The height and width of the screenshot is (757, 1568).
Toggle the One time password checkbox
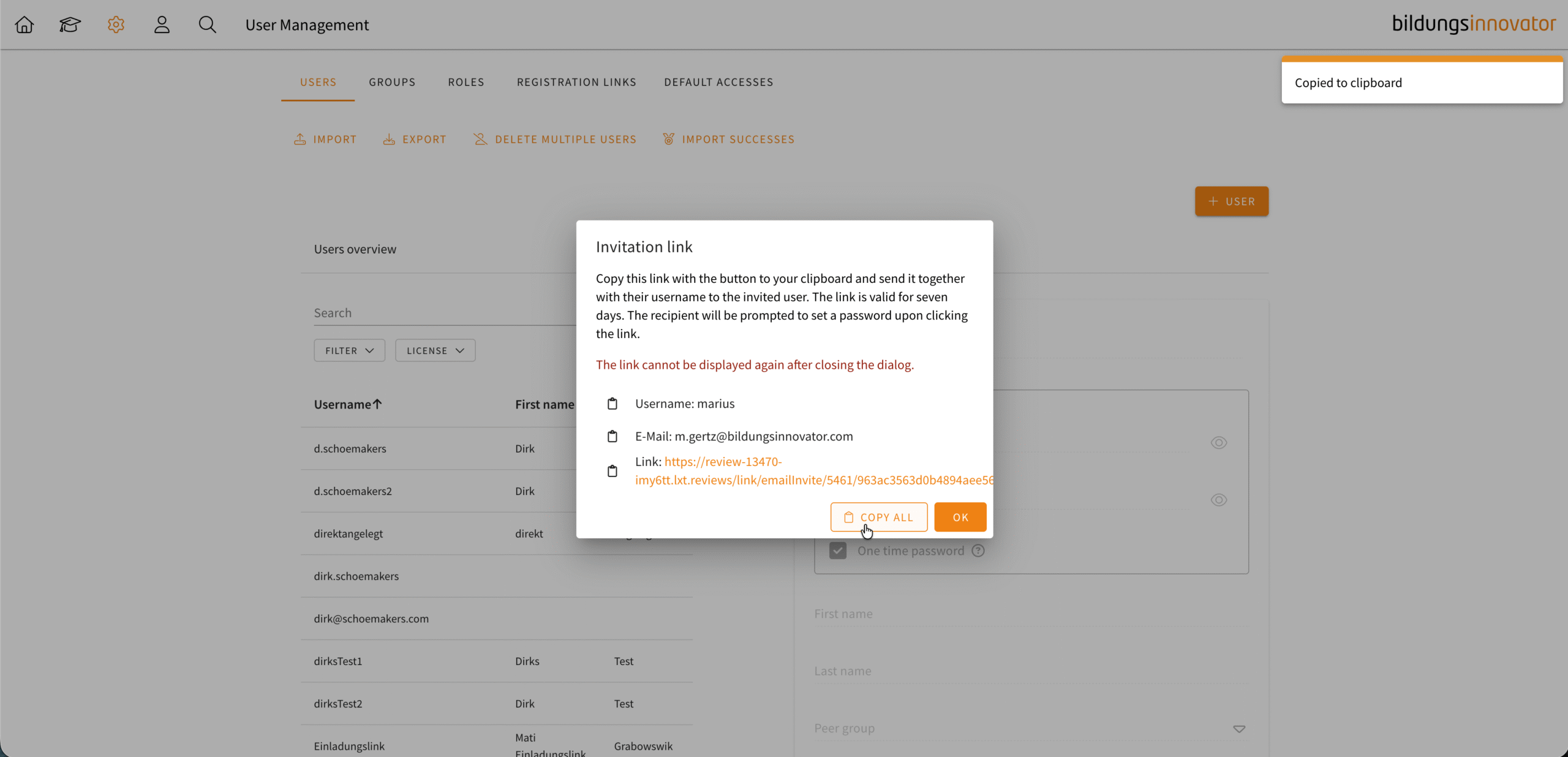[837, 551]
